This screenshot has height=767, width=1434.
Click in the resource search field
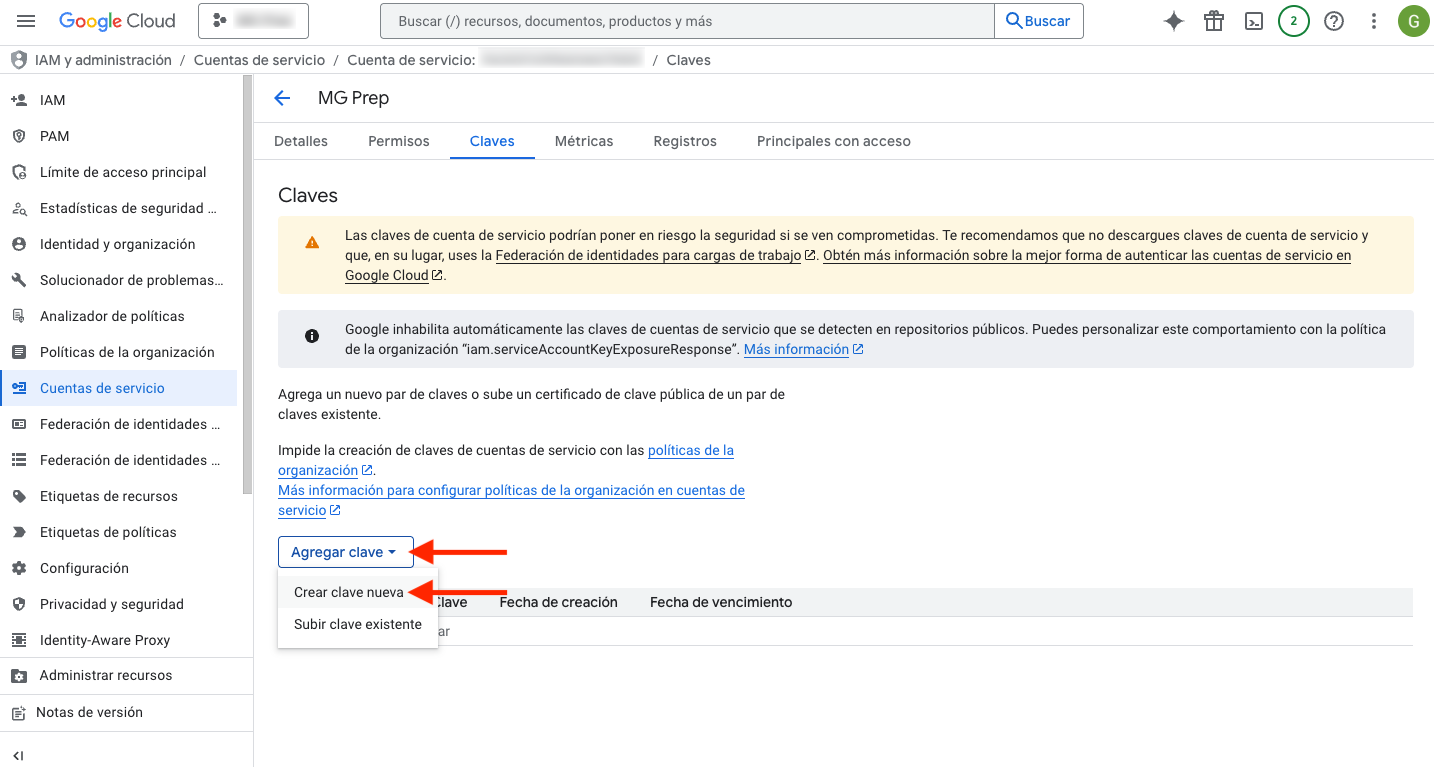coord(687,21)
